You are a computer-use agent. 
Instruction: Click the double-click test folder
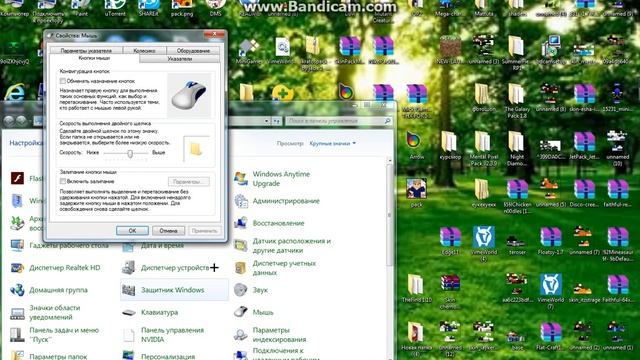coord(196,149)
